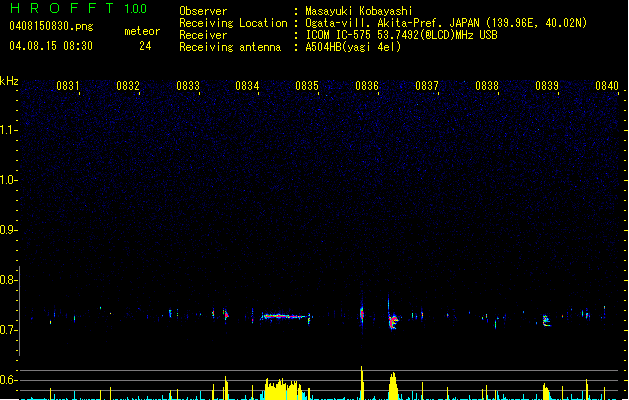Viewport: 629px width, 400px height.
Task: Click the long meteor echo trace near 0834
Action: pos(286,317)
